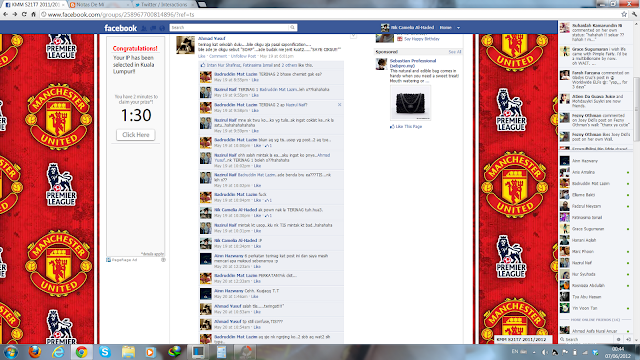Close the 'Notas De Mi' browser tab
The image size is (640, 360).
pos(128,4)
